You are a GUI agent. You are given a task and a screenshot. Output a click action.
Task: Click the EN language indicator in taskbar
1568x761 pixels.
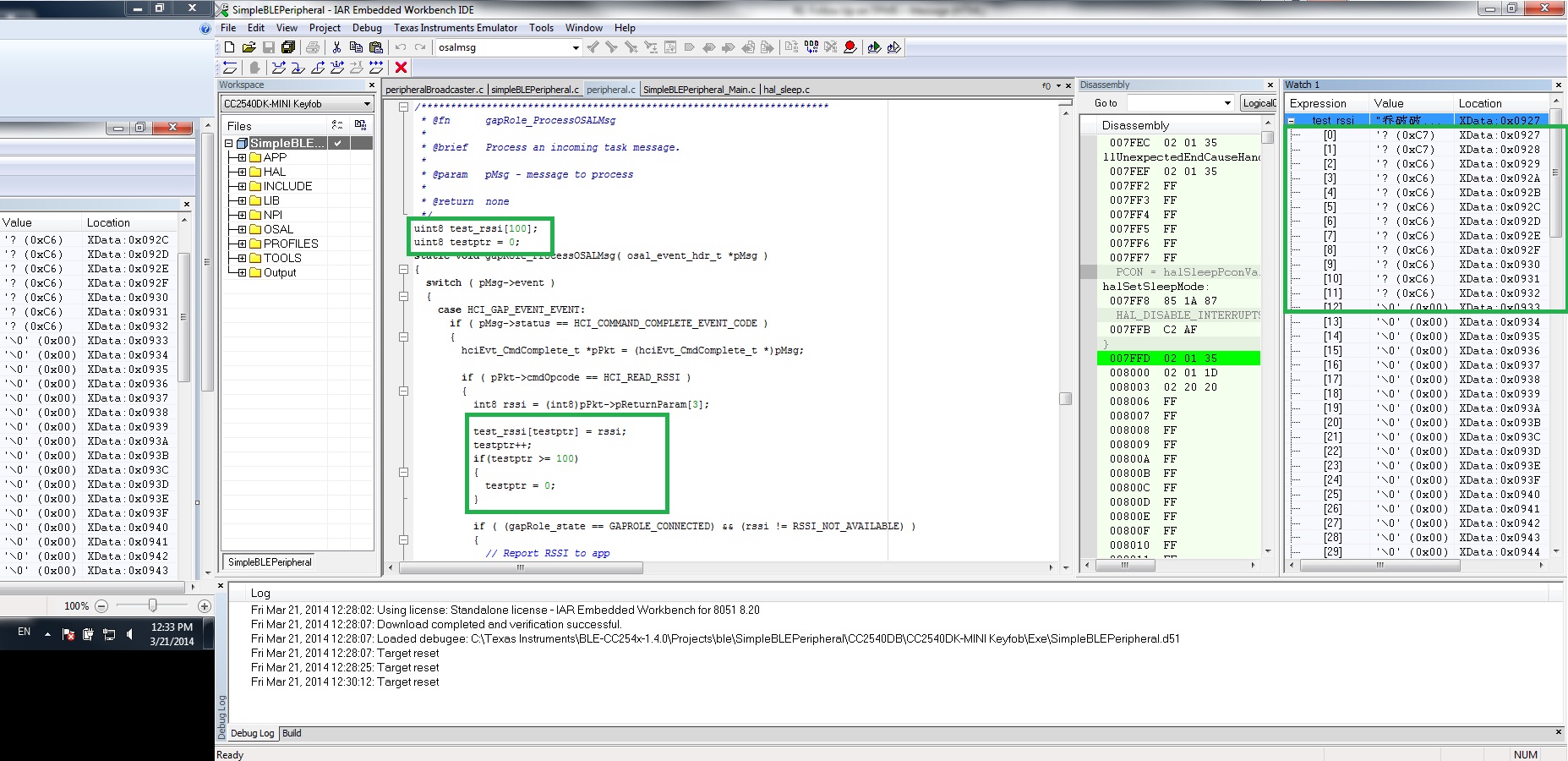tap(24, 632)
